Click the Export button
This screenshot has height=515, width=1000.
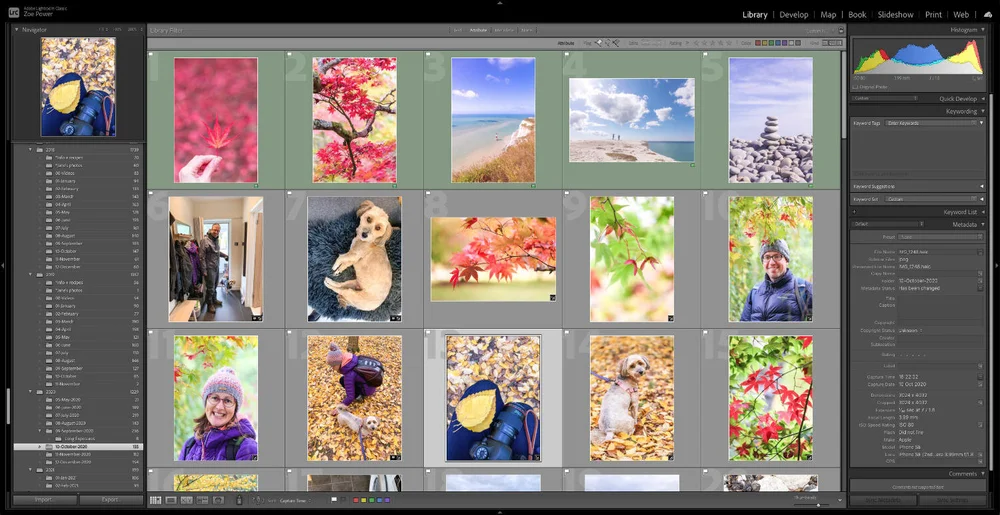click(110, 500)
